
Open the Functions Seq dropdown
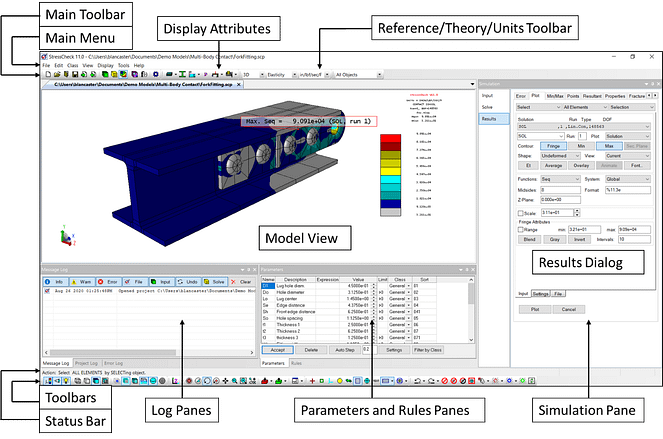pos(560,179)
